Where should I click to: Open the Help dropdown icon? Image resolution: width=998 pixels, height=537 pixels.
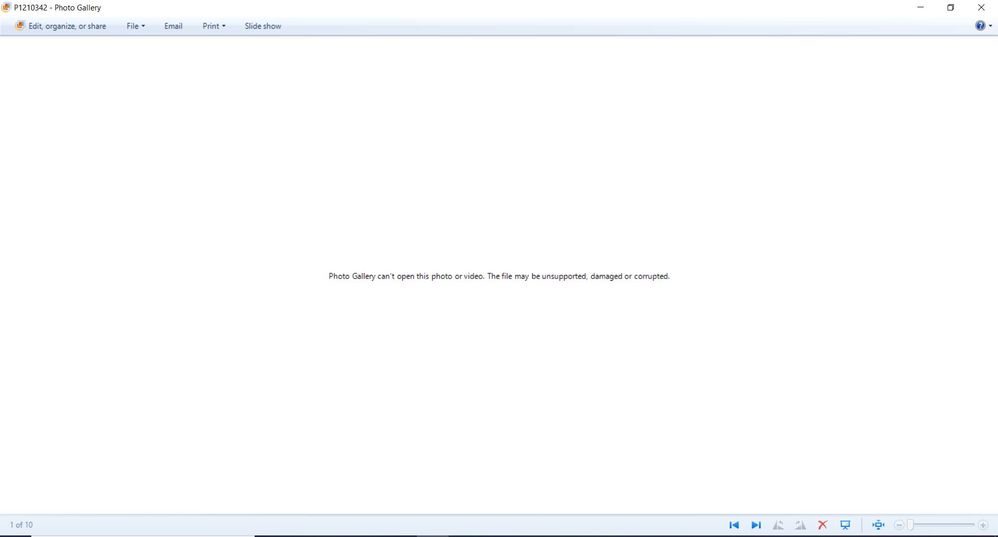click(983, 26)
